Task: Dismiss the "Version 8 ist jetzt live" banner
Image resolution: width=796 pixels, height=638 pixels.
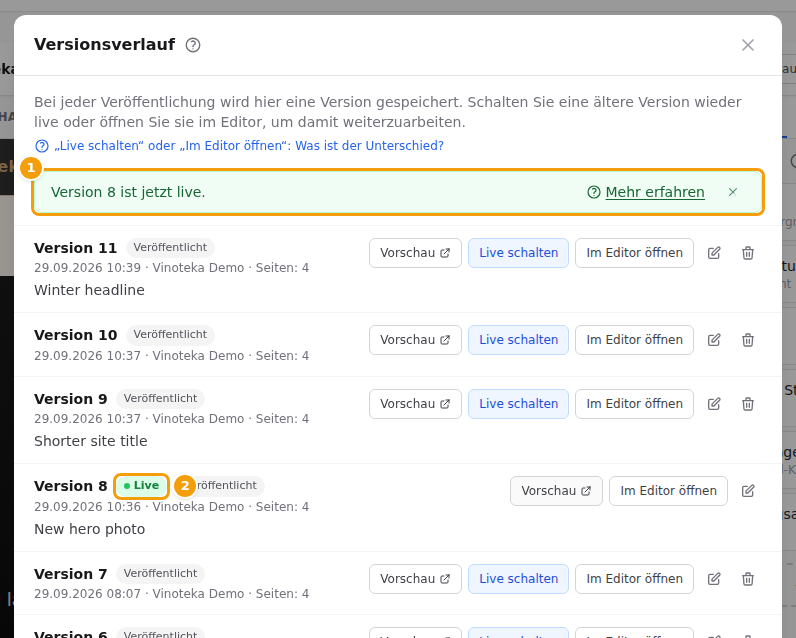Action: pyautogui.click(x=732, y=192)
